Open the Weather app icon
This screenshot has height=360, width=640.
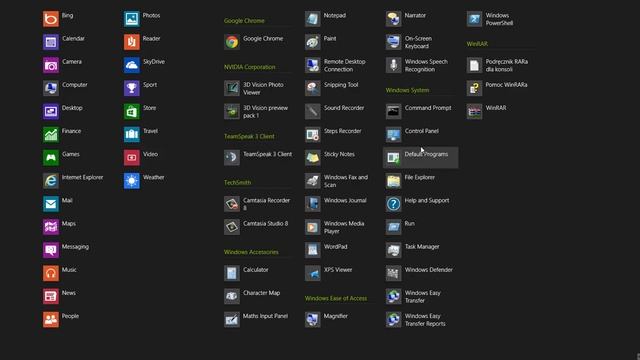tap(132, 181)
